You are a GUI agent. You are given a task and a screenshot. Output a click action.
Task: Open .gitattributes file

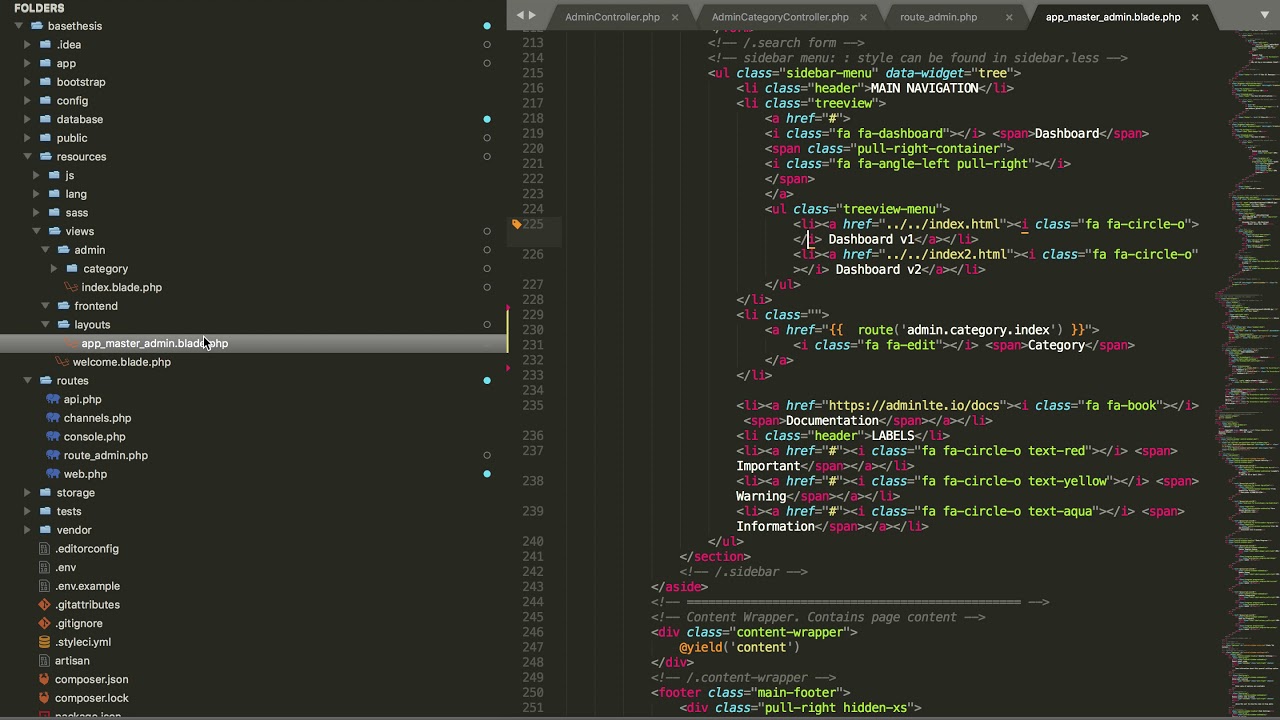pyautogui.click(x=87, y=605)
